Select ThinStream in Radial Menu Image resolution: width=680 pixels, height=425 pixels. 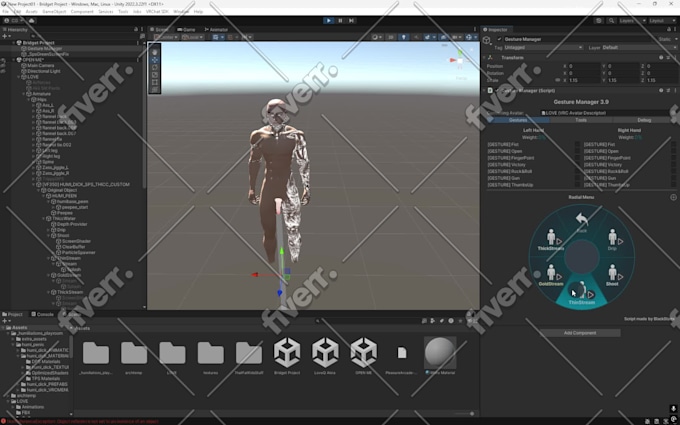[582, 293]
